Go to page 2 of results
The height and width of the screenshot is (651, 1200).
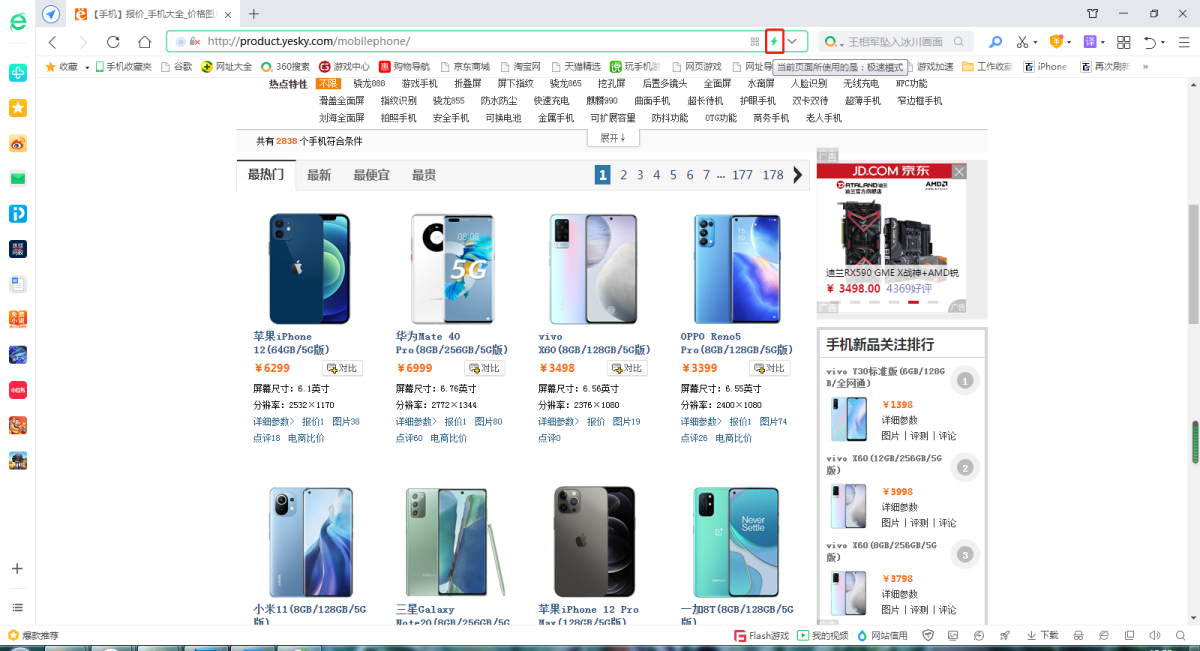(623, 175)
